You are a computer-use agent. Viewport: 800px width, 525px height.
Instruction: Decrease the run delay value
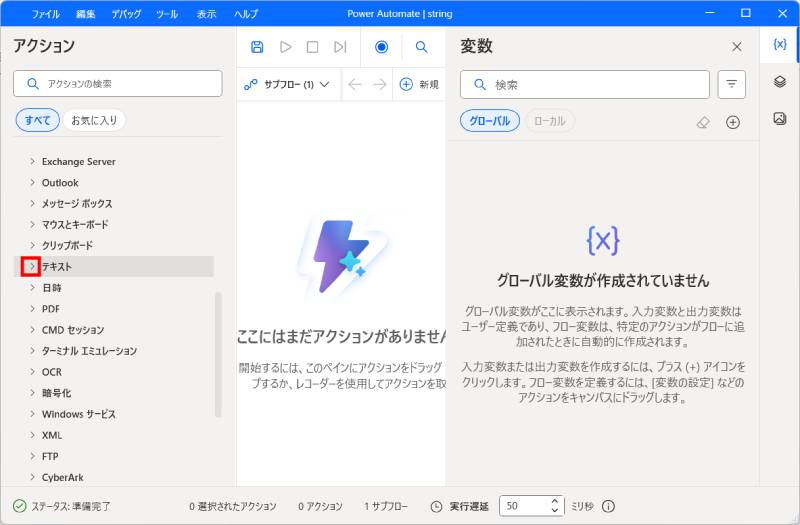[555, 510]
